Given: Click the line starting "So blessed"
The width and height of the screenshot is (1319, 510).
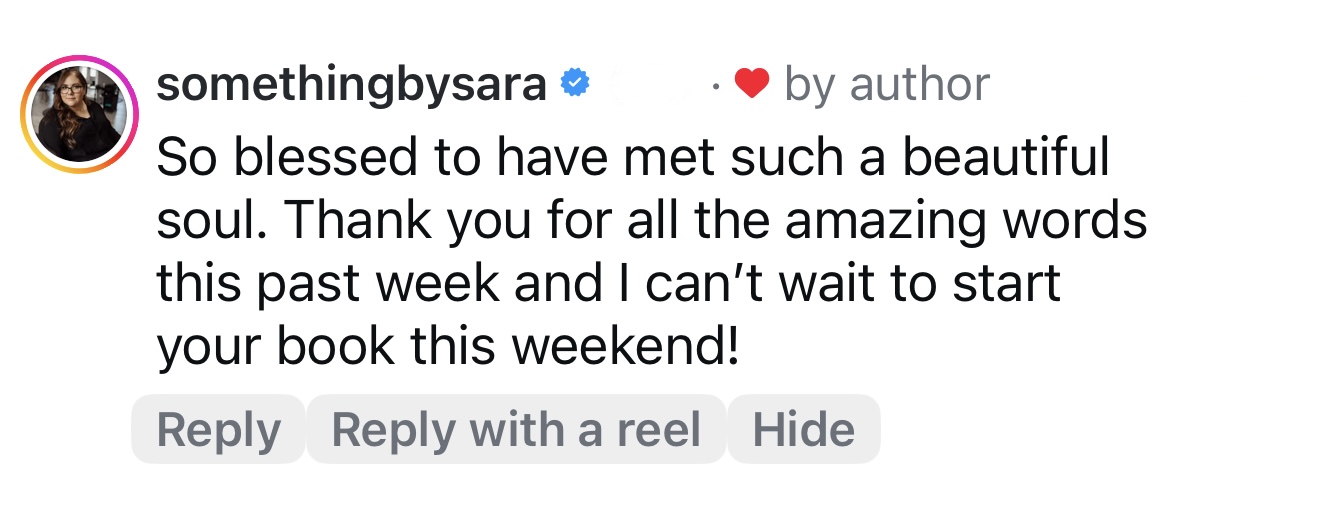Looking at the screenshot, I should coord(632,158).
